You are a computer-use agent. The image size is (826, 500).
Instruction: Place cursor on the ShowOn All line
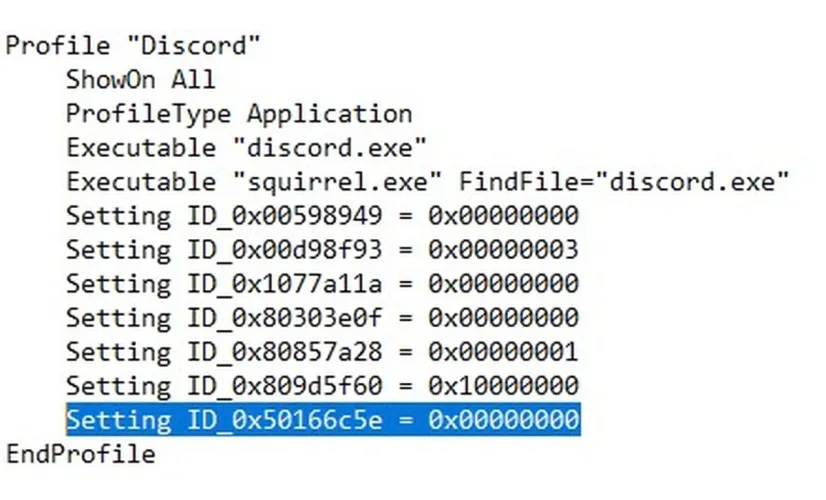[x=140, y=80]
